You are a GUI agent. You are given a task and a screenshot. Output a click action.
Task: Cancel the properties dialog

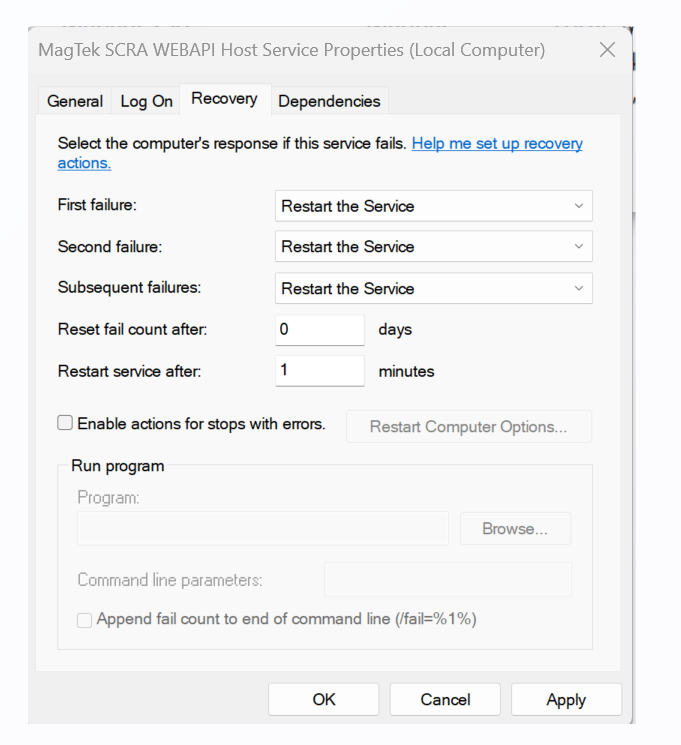pos(445,700)
